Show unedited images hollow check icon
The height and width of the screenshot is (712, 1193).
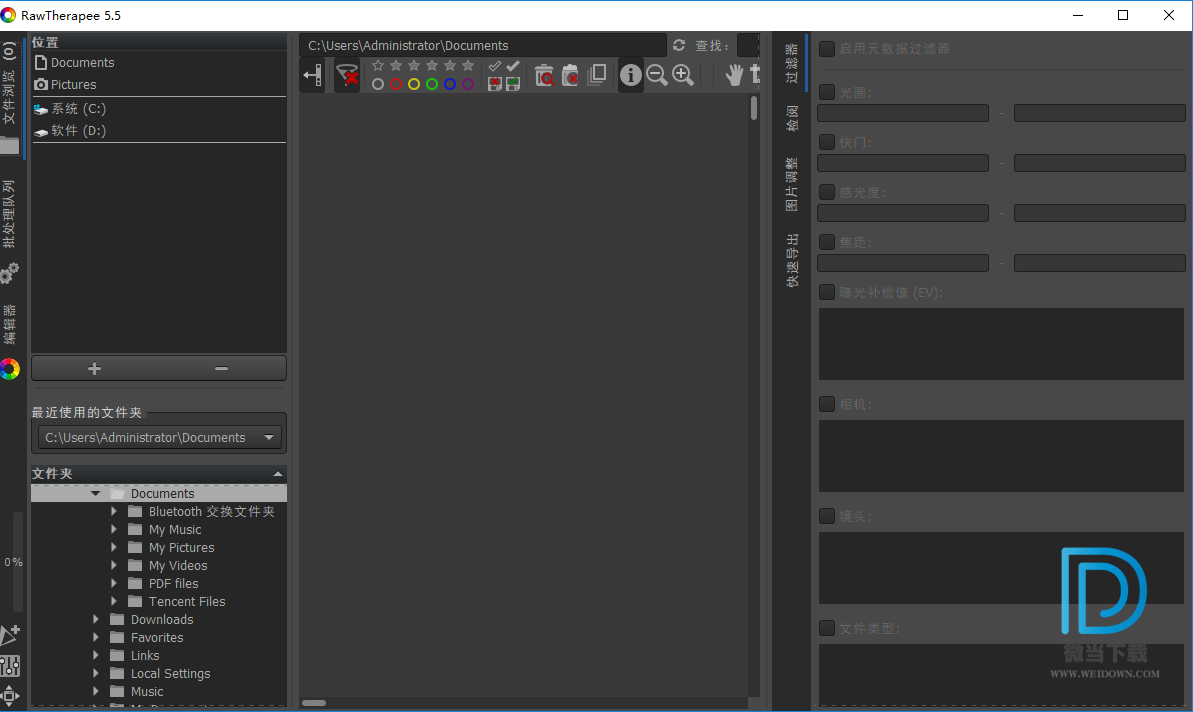click(x=495, y=66)
